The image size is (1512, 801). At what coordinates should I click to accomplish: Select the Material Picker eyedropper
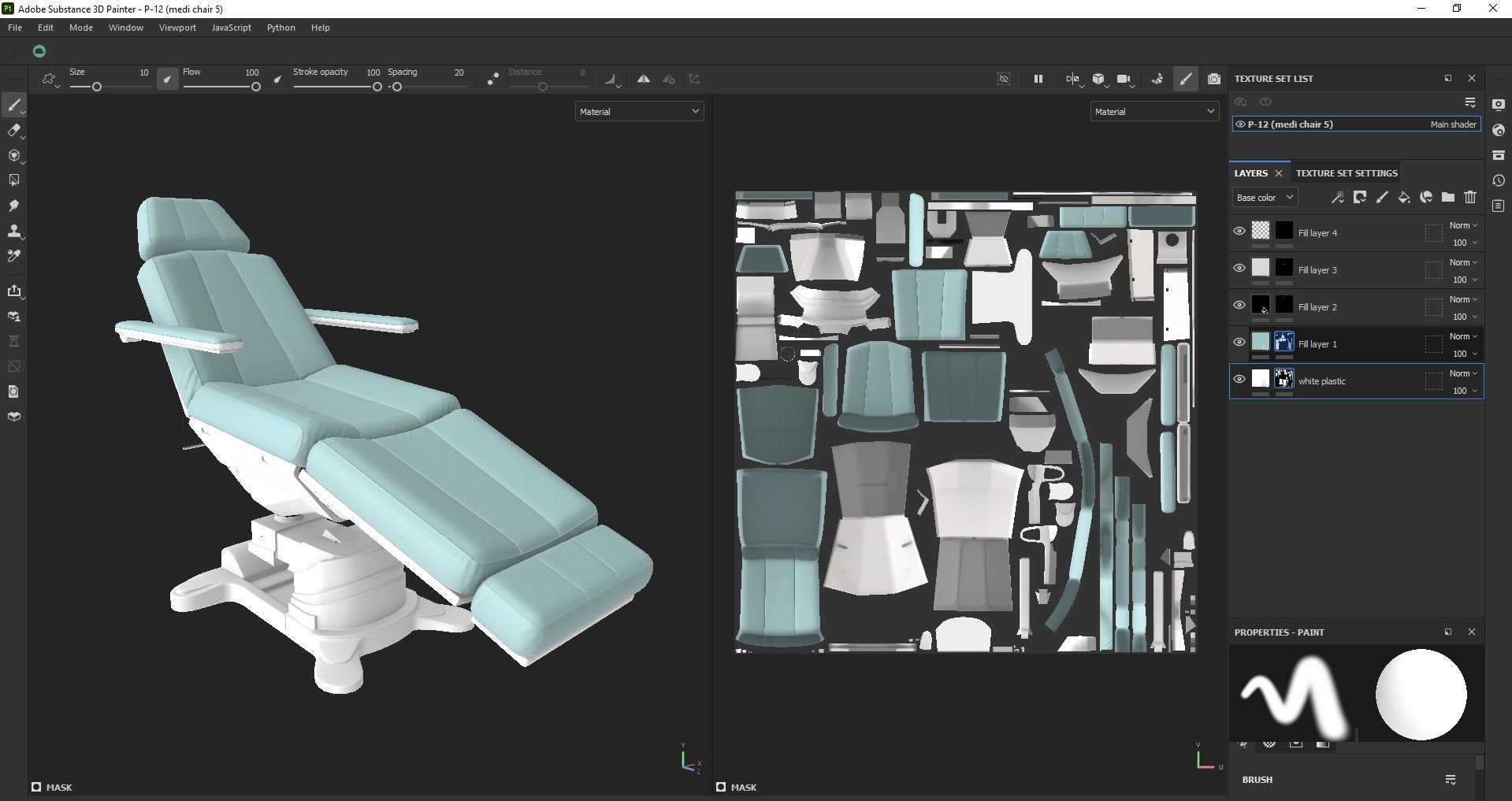pos(14,256)
